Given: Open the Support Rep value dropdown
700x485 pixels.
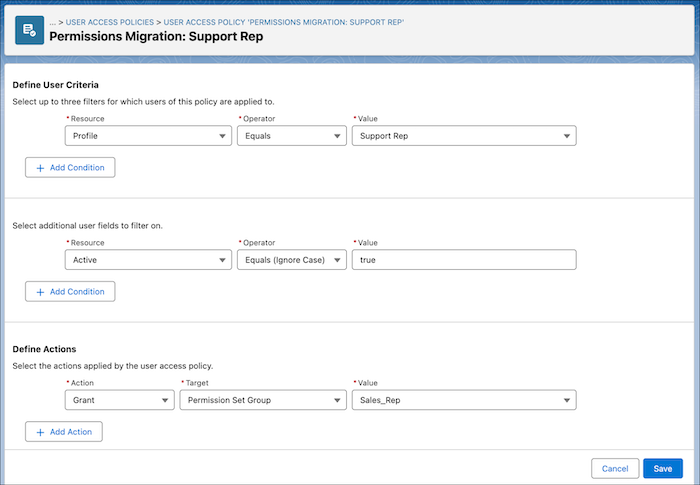Looking at the screenshot, I should pyautogui.click(x=464, y=136).
